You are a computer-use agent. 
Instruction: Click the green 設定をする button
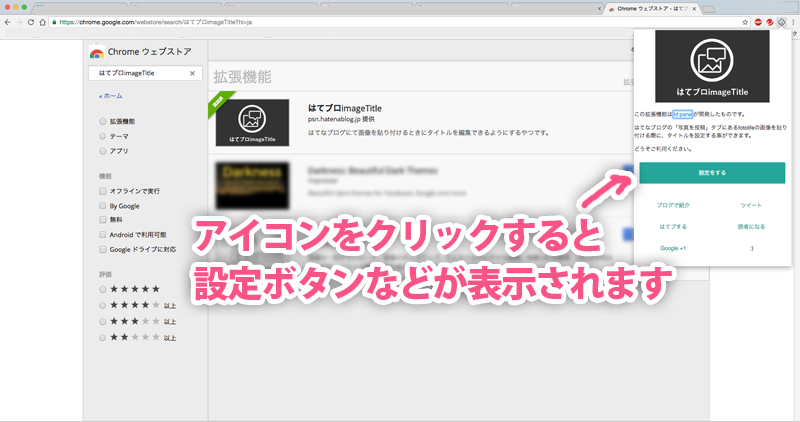coord(712,173)
